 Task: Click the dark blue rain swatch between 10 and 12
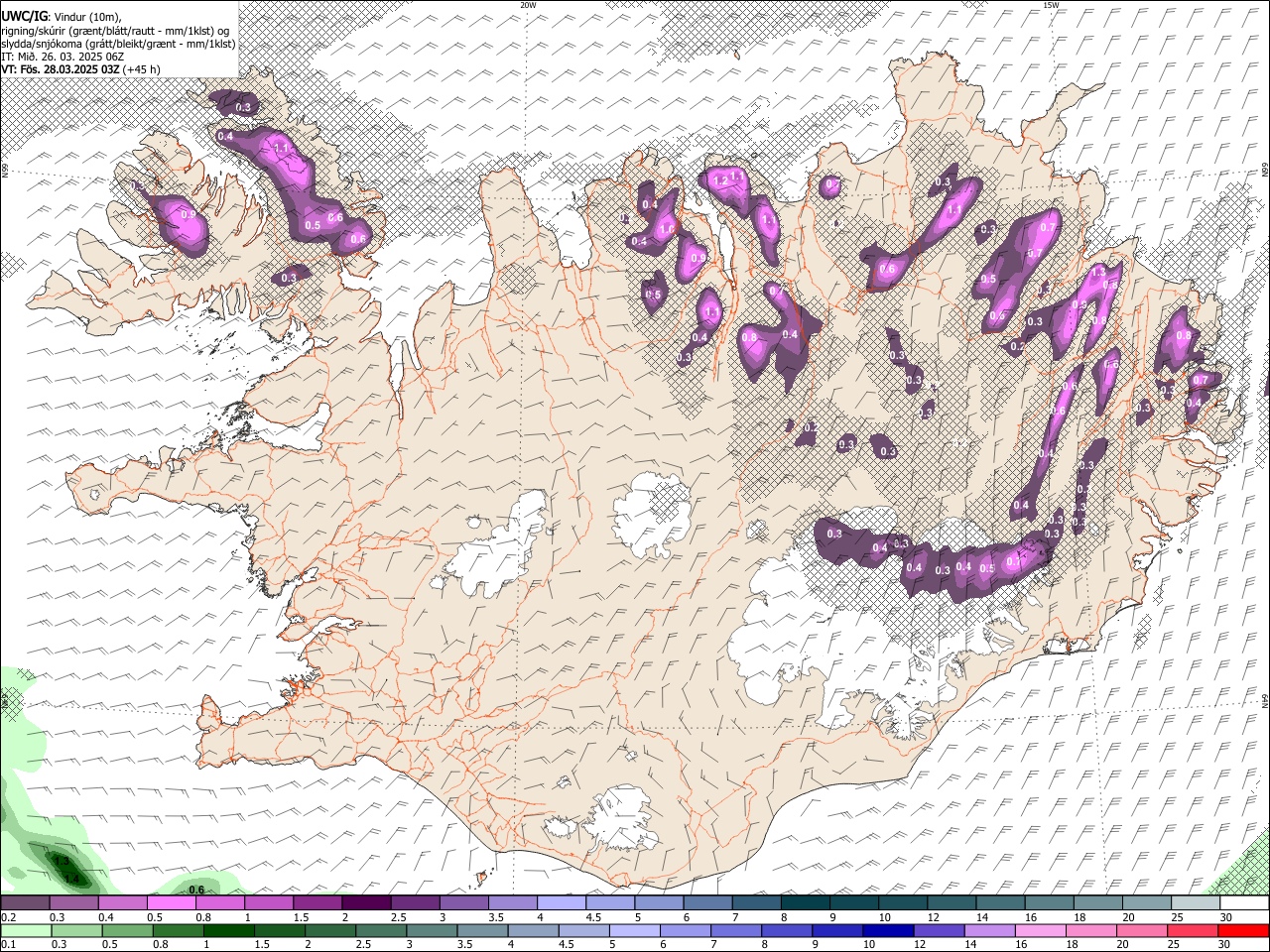pos(887,931)
